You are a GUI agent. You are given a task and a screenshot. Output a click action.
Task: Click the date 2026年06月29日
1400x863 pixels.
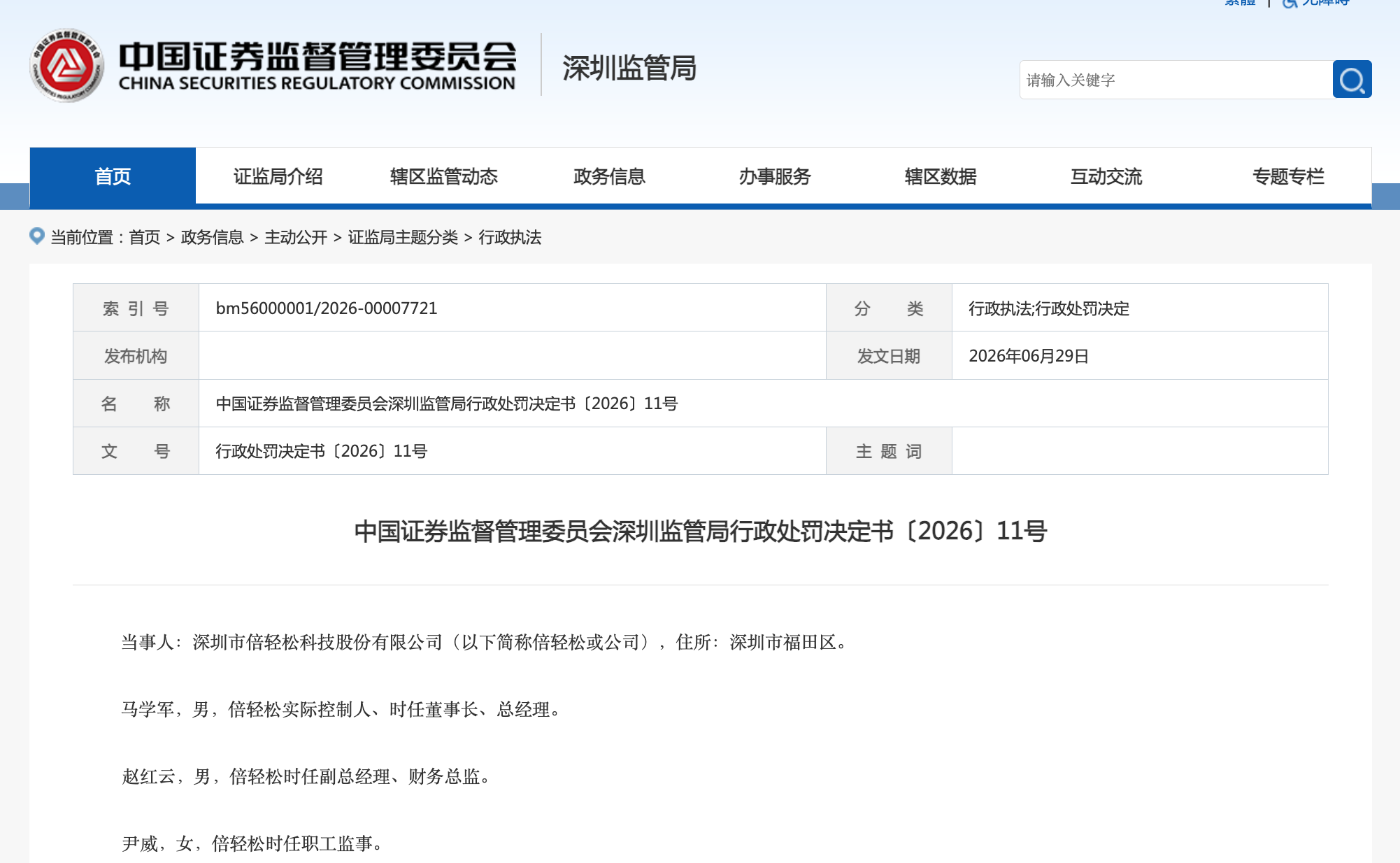pos(1029,356)
